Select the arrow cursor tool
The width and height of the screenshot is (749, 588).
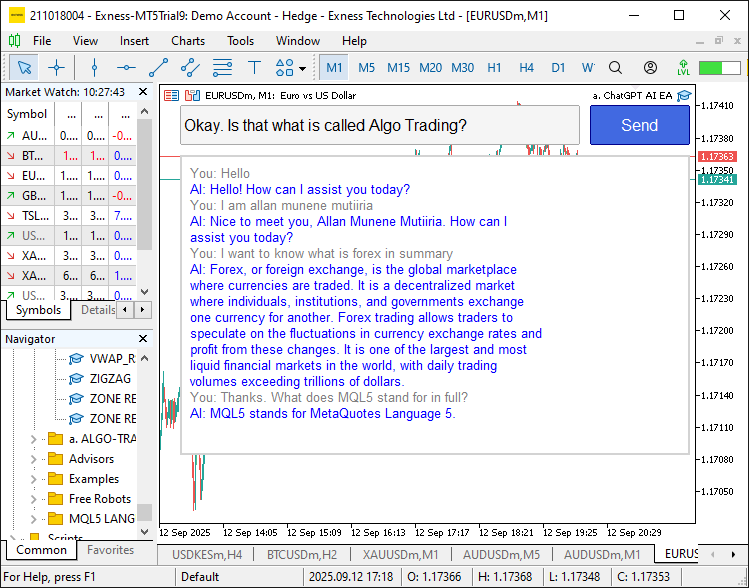click(24, 67)
